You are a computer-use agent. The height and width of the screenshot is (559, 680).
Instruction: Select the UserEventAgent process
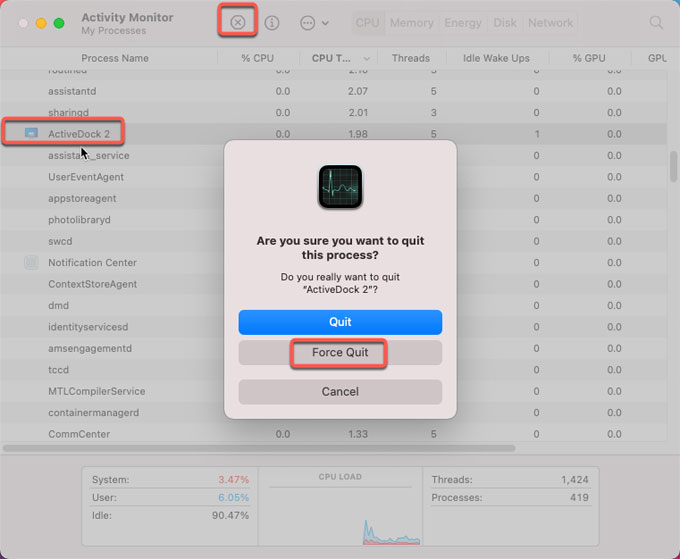click(86, 177)
